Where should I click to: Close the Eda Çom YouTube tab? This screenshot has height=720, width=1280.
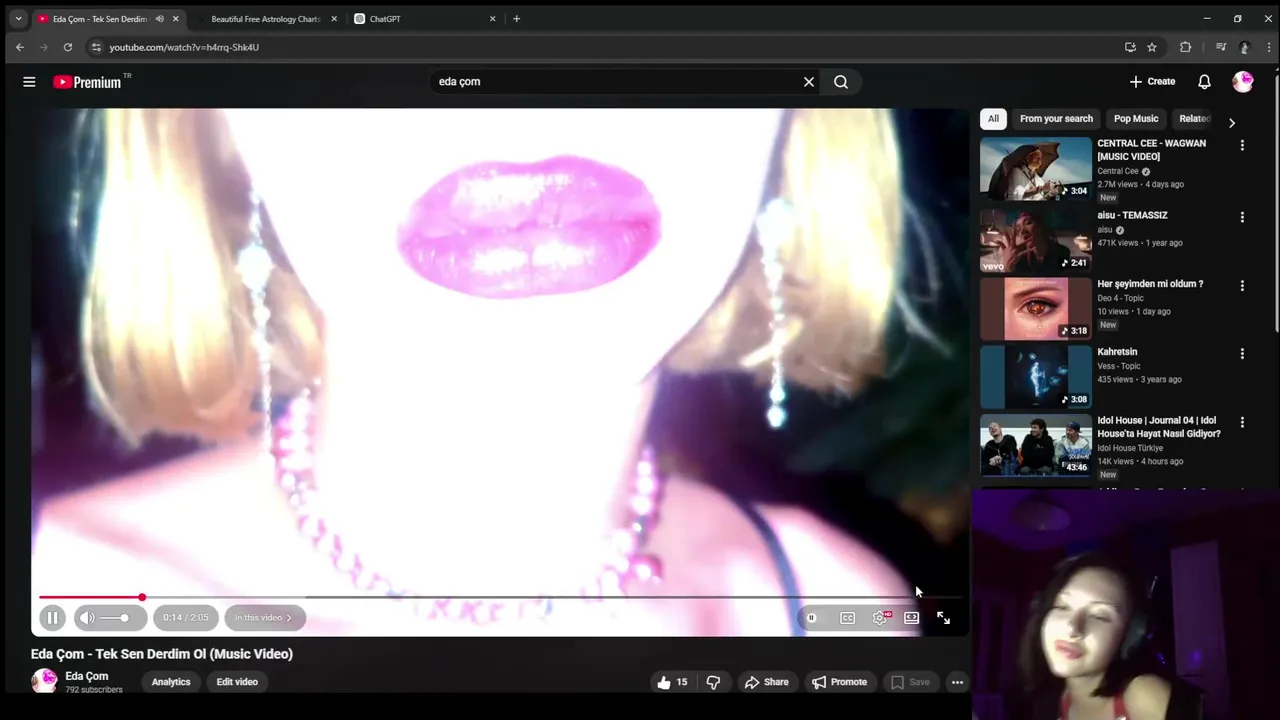[176, 19]
